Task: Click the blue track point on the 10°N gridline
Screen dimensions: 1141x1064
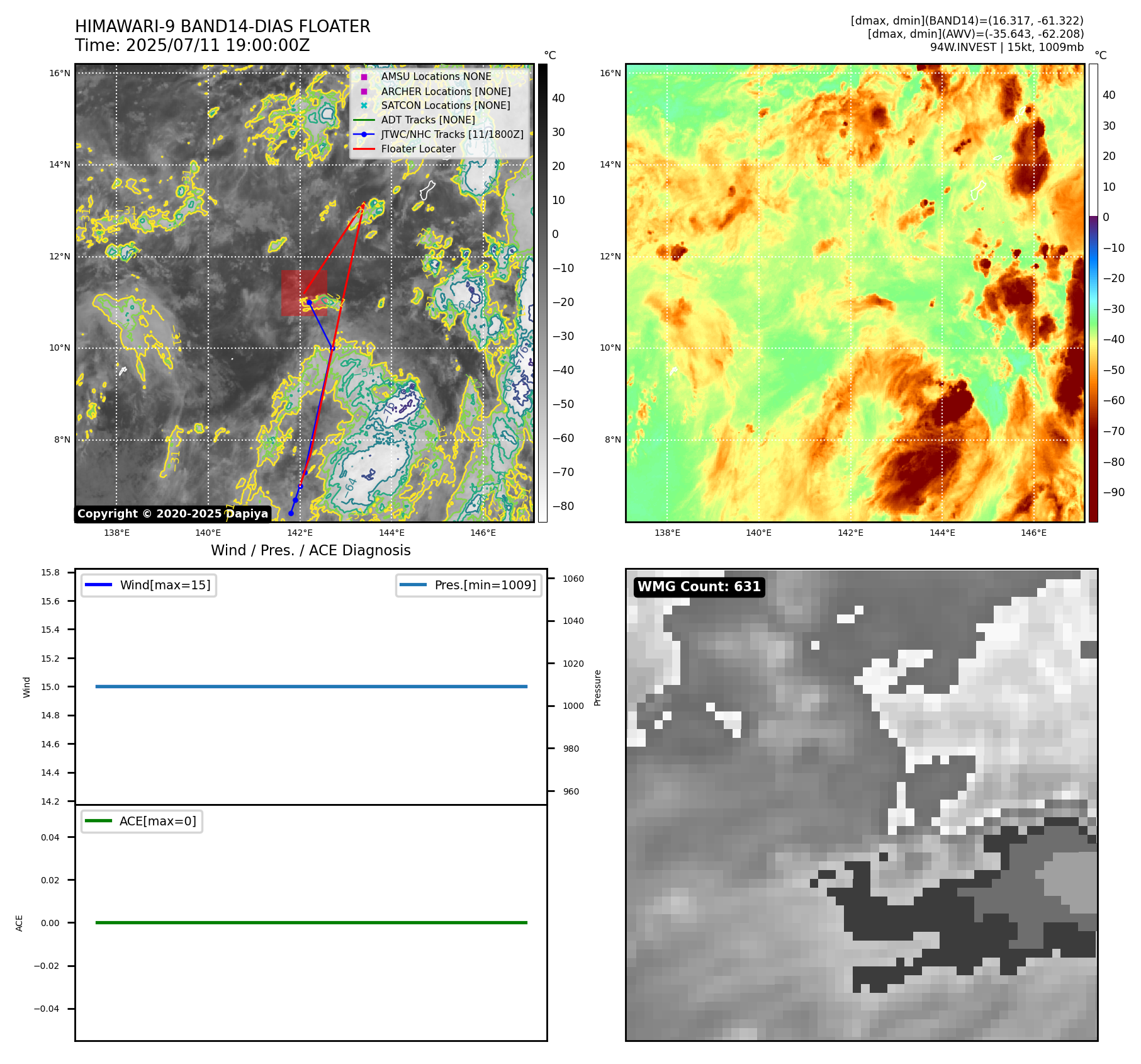Action: (332, 348)
